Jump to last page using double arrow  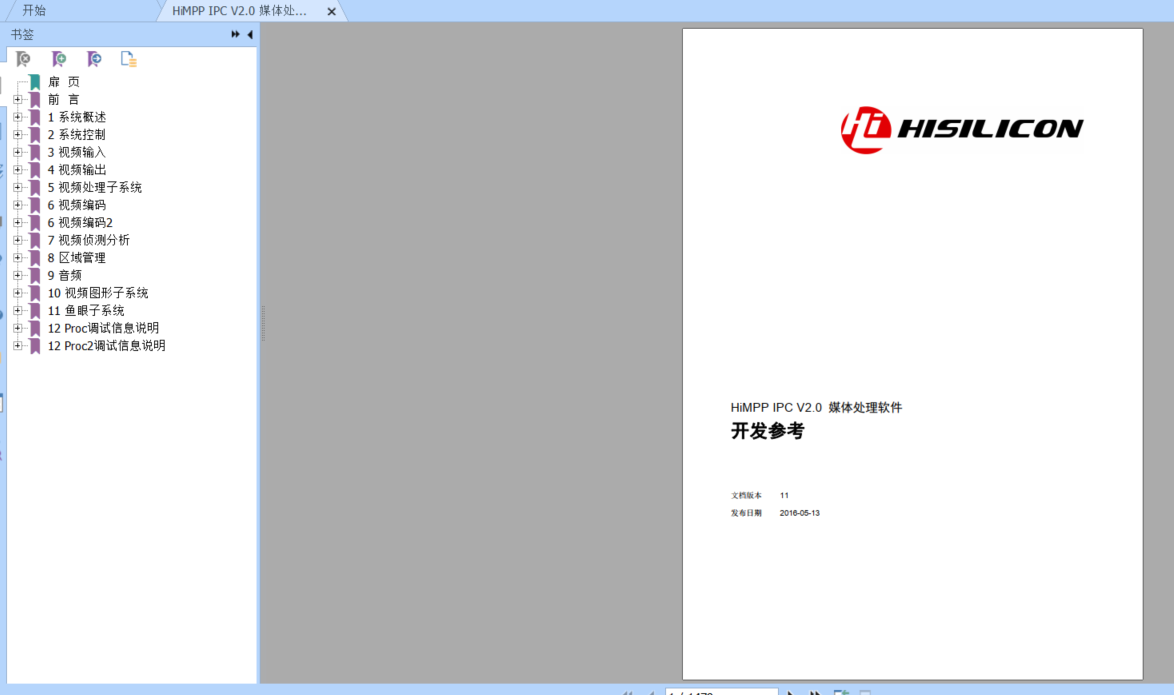coord(815,692)
